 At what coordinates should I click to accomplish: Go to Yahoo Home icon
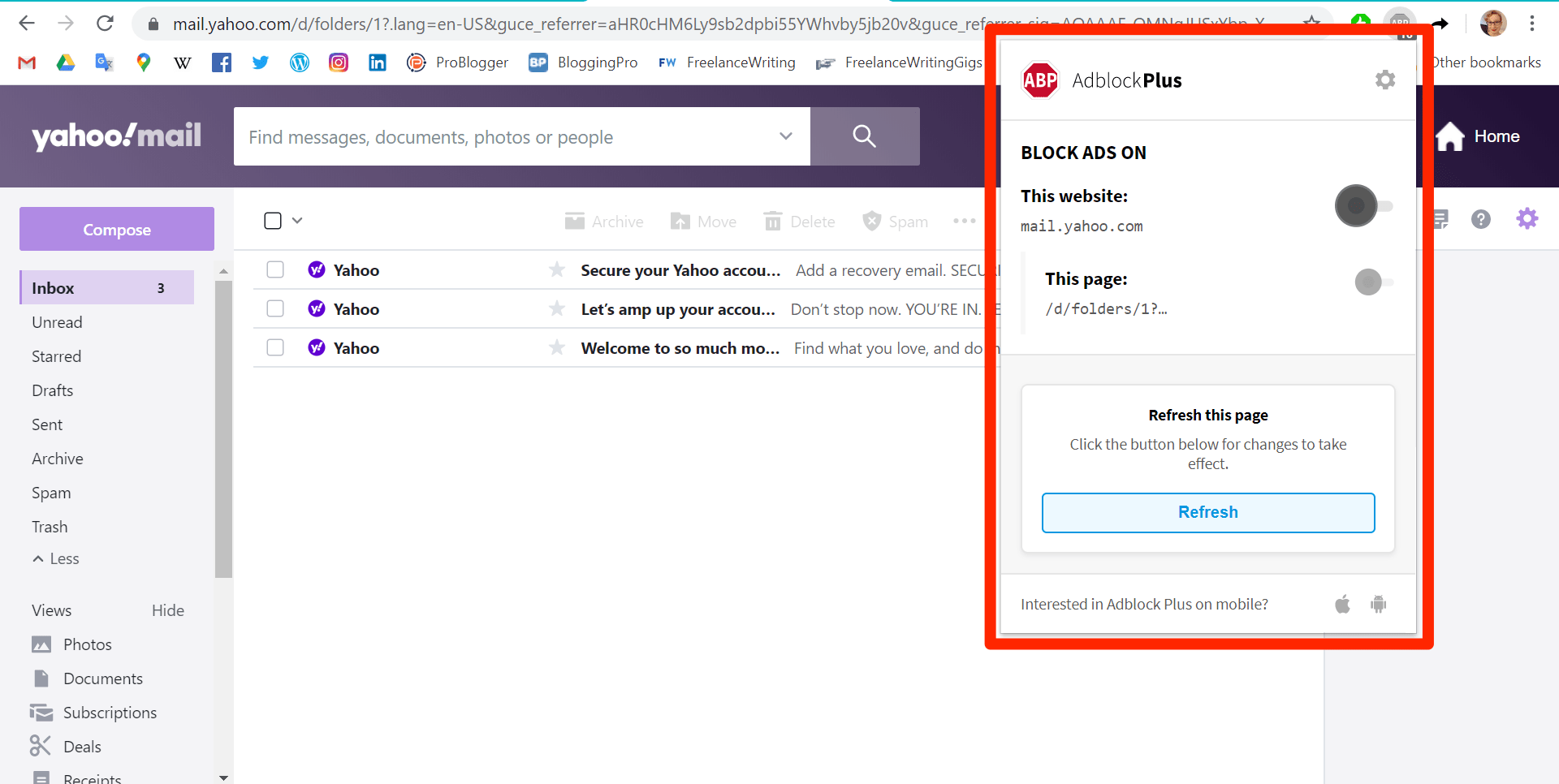1450,136
